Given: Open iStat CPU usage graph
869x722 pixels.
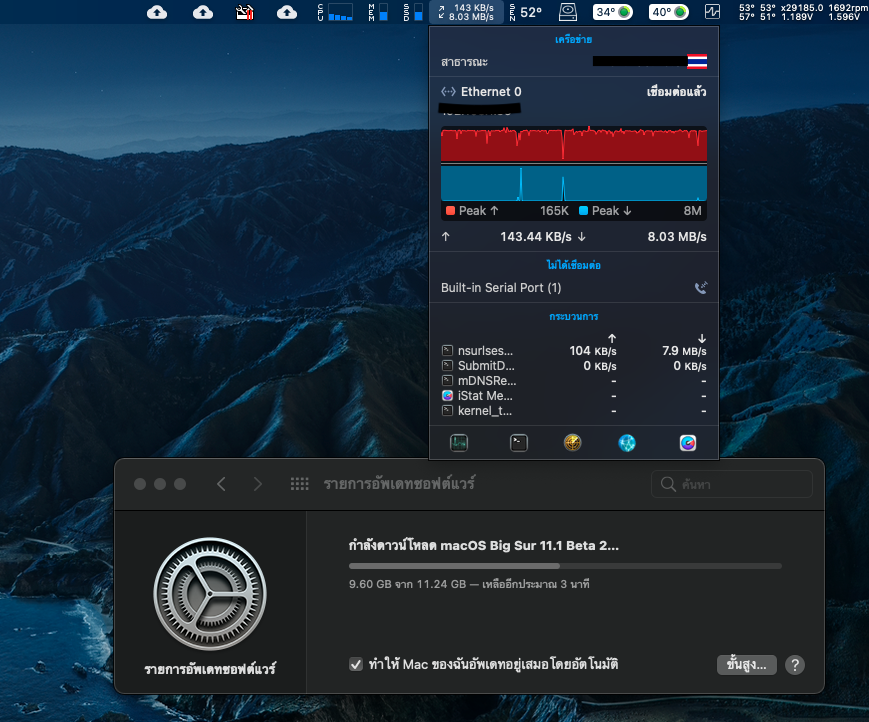Looking at the screenshot, I should 335,12.
